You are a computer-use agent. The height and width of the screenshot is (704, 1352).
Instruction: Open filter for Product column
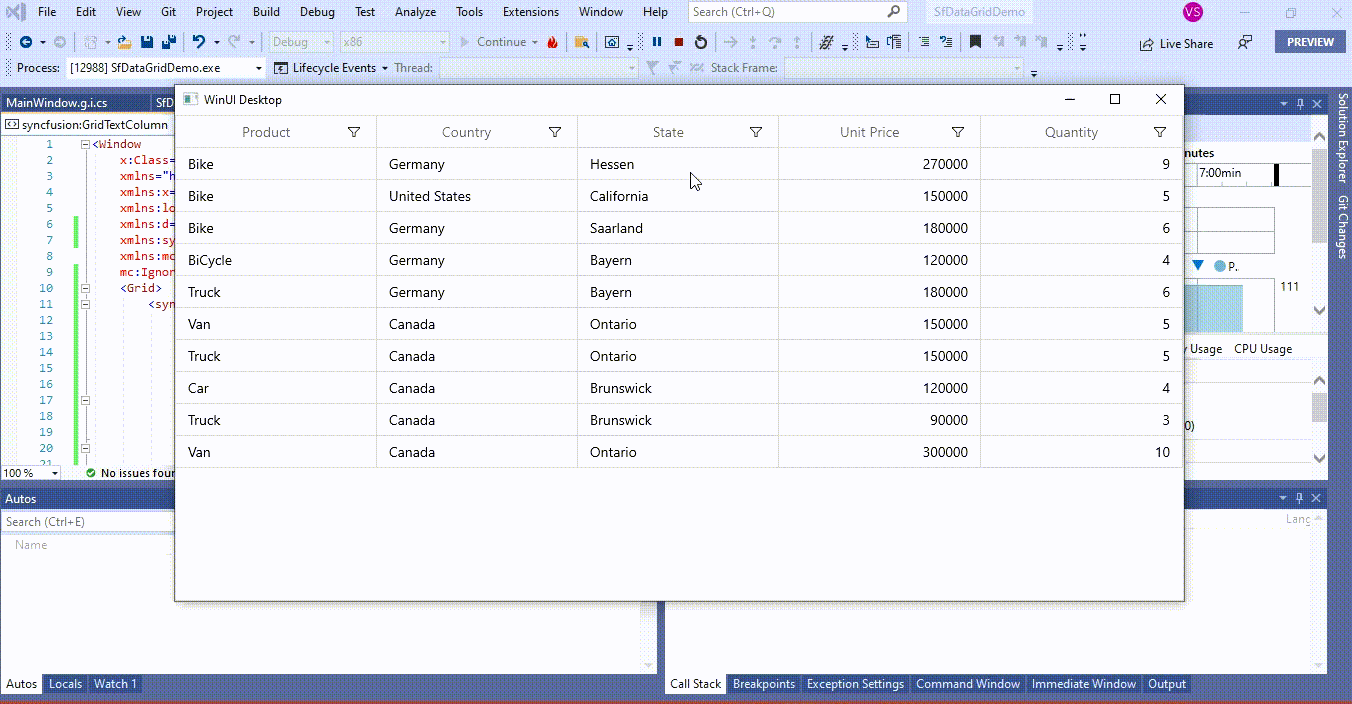click(354, 132)
